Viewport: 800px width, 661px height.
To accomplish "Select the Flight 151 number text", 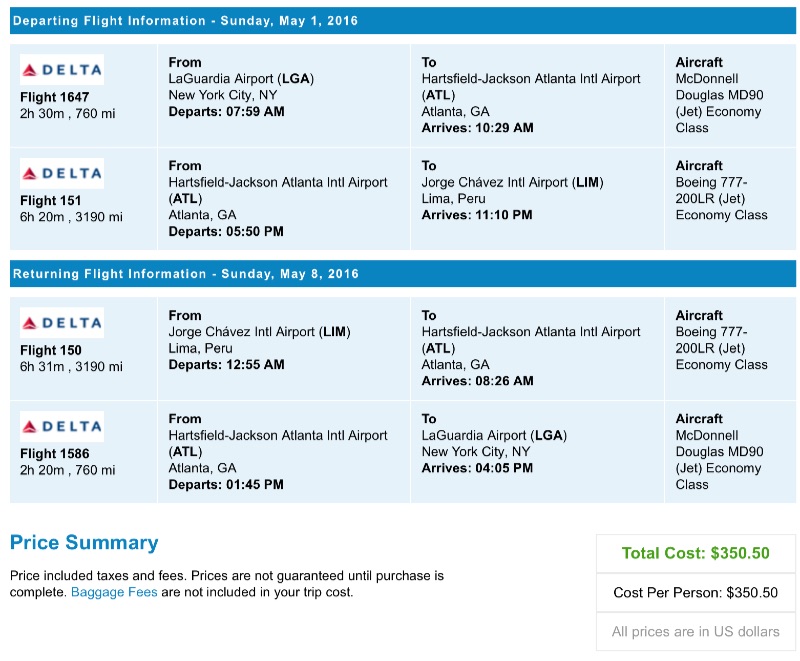I will click(x=51, y=201).
